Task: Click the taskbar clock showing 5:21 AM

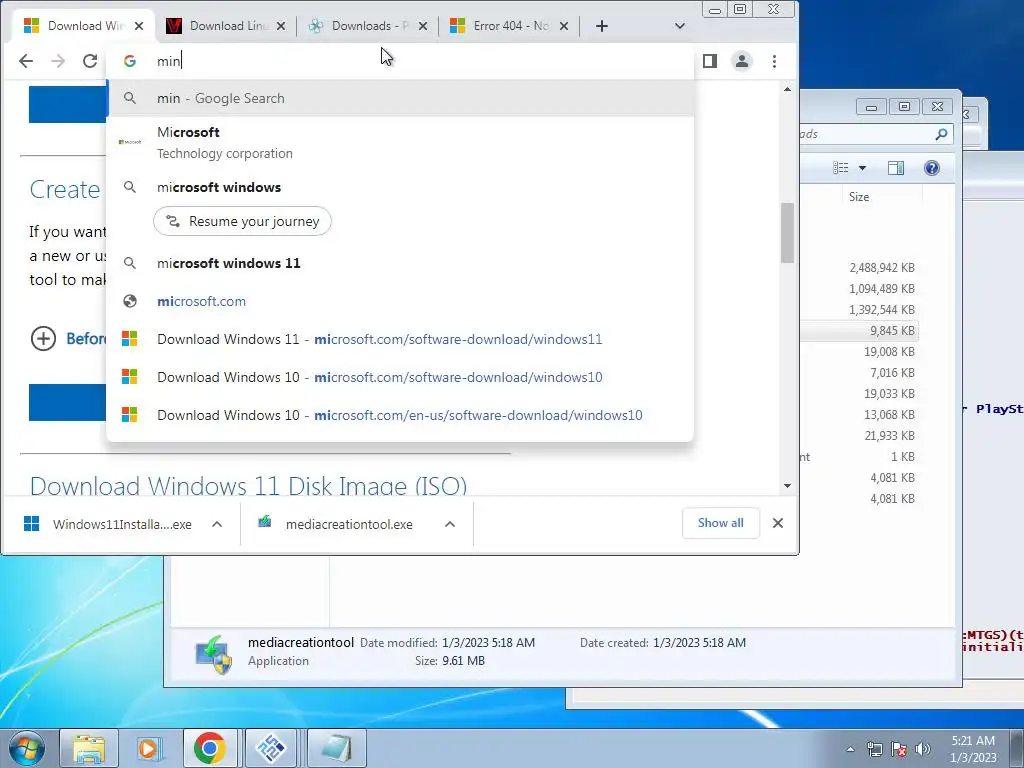Action: pyautogui.click(x=973, y=749)
